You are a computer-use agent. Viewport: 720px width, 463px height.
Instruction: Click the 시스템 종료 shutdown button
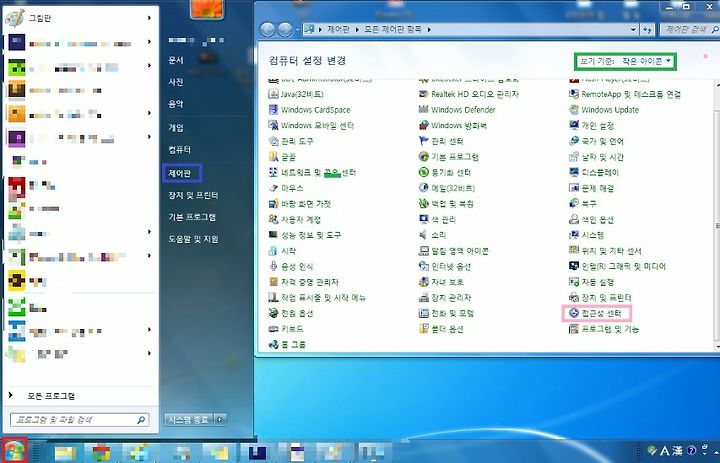[x=189, y=419]
